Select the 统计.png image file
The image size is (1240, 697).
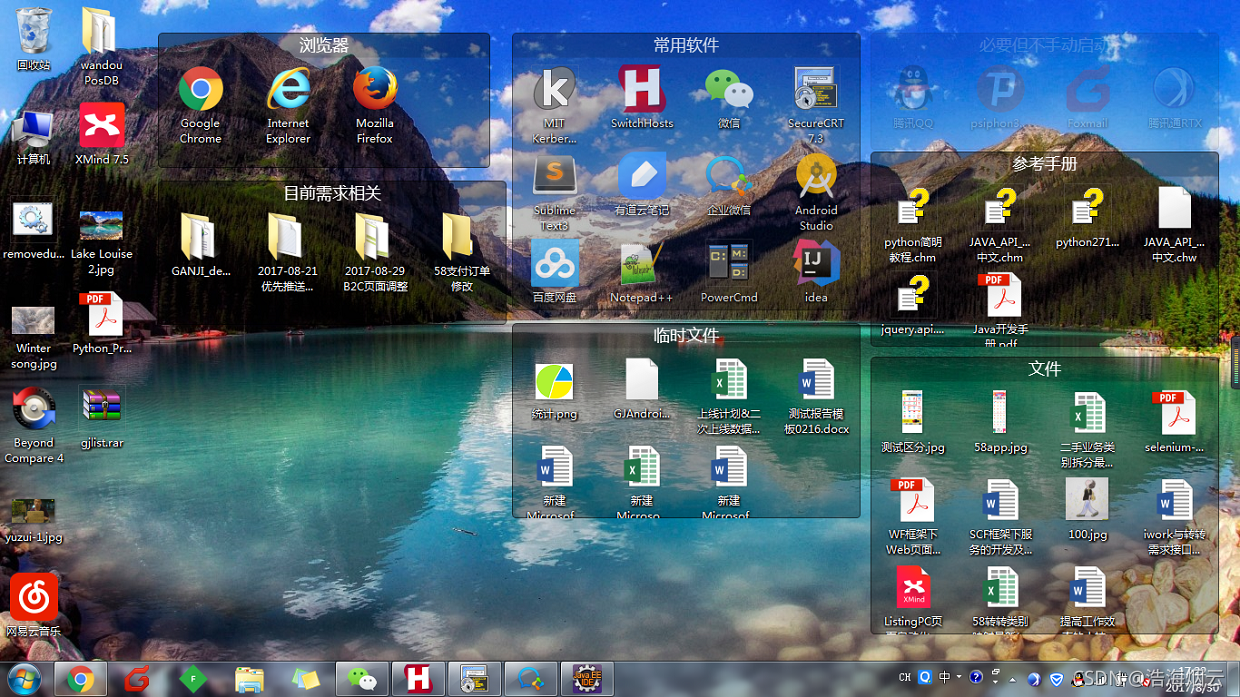[554, 382]
